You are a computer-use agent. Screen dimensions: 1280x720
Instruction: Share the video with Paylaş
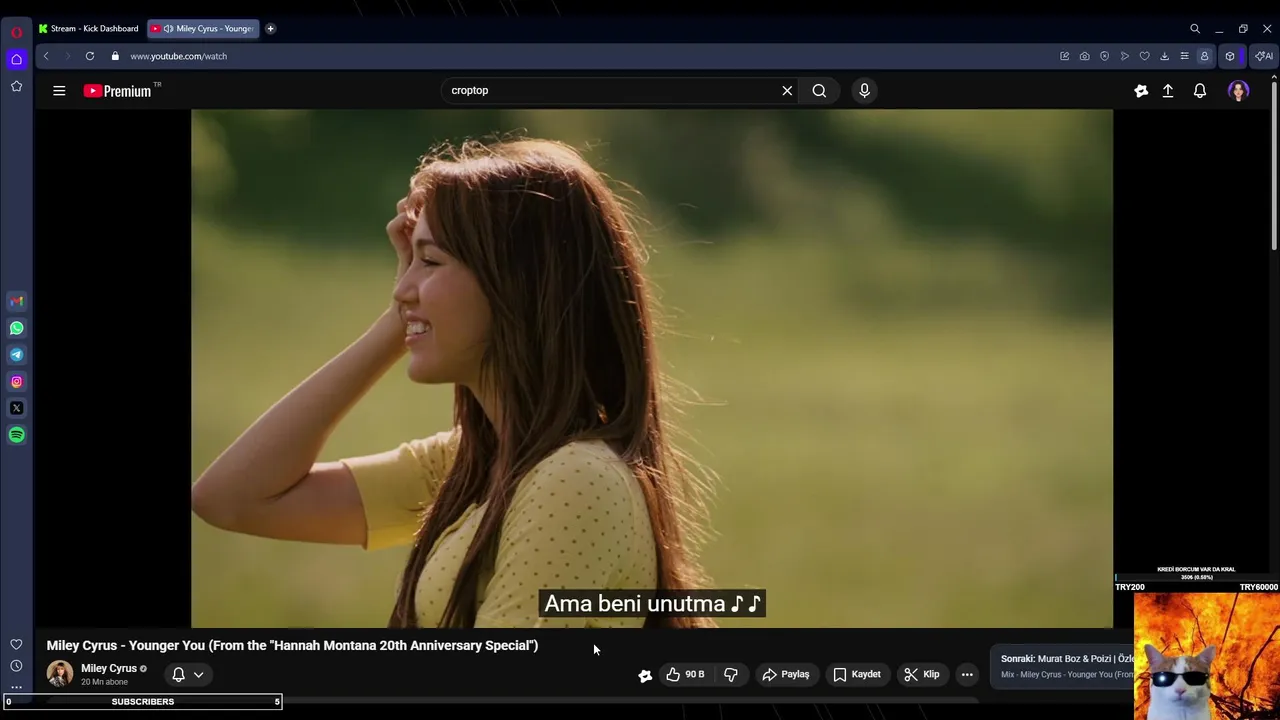786,675
